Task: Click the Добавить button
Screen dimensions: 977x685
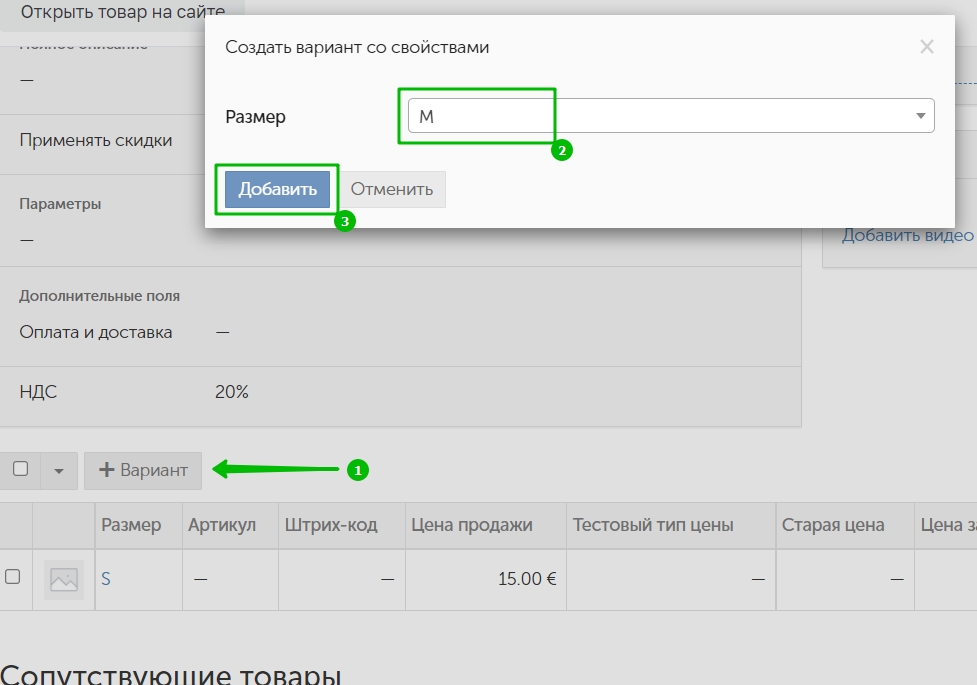Action: click(277, 189)
